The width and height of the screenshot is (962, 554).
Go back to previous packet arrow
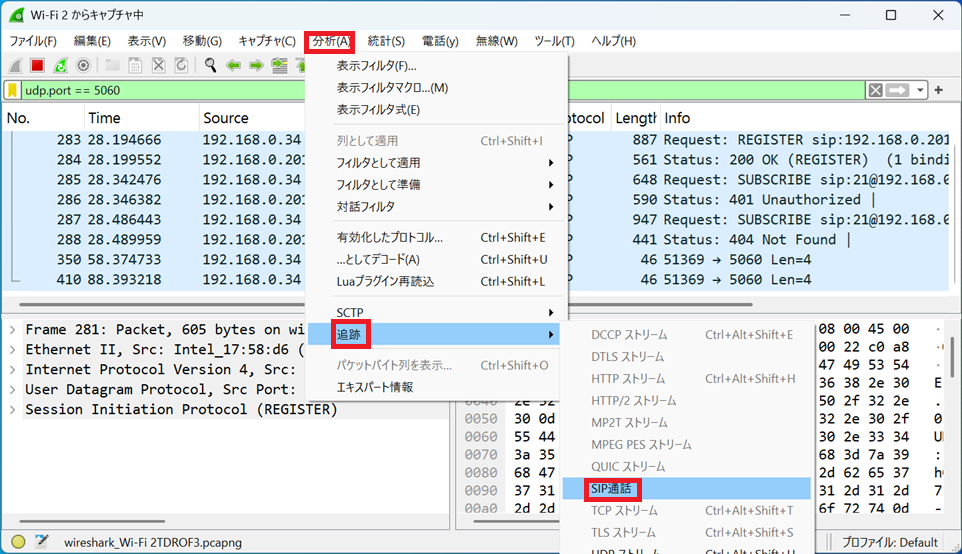tap(233, 65)
